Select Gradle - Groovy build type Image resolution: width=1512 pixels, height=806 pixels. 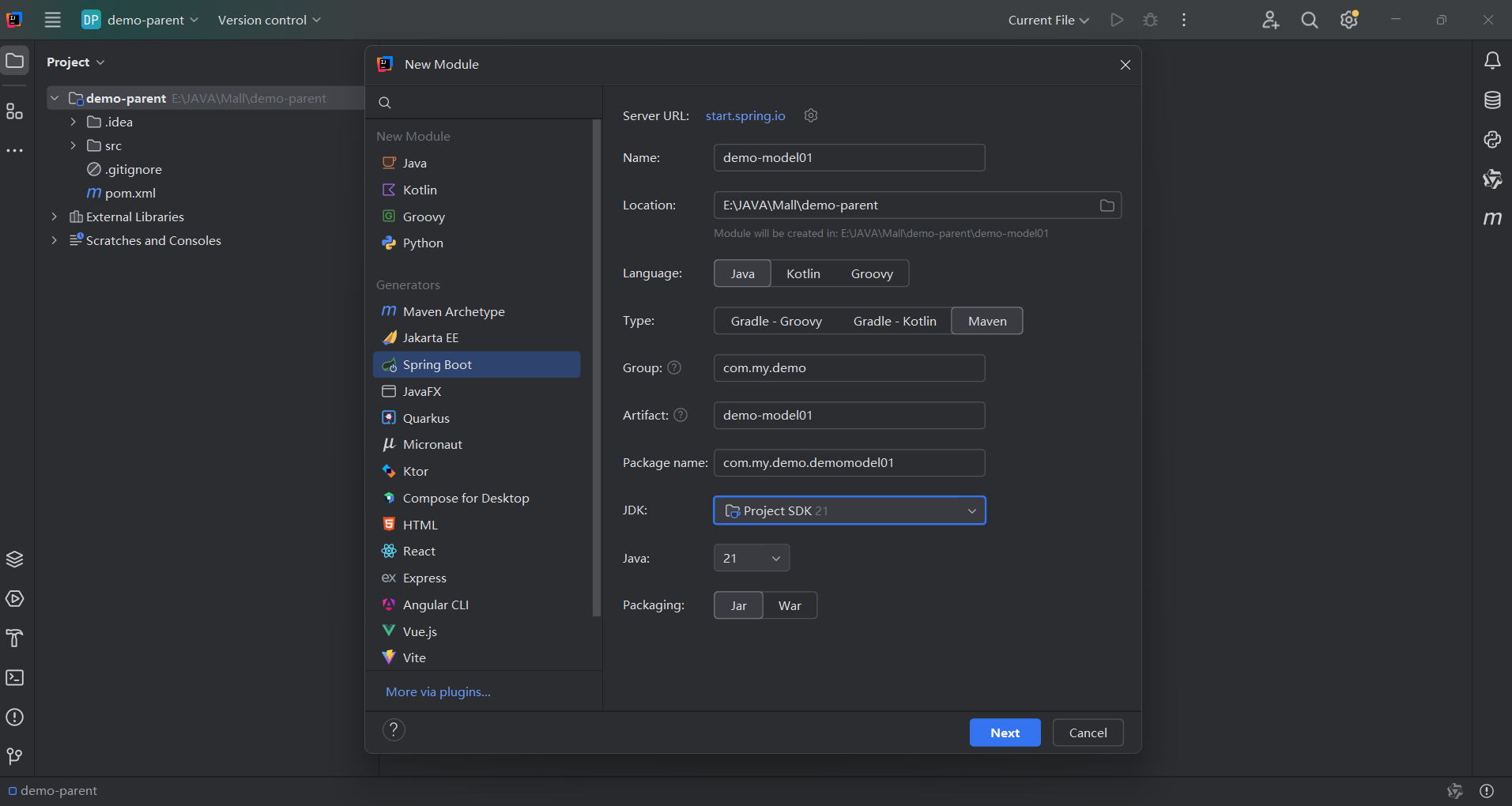tap(776, 321)
